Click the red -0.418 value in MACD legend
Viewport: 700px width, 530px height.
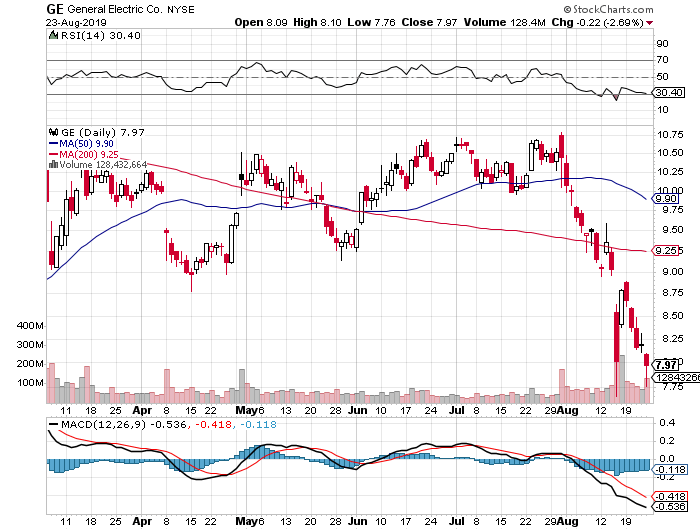tap(213, 424)
